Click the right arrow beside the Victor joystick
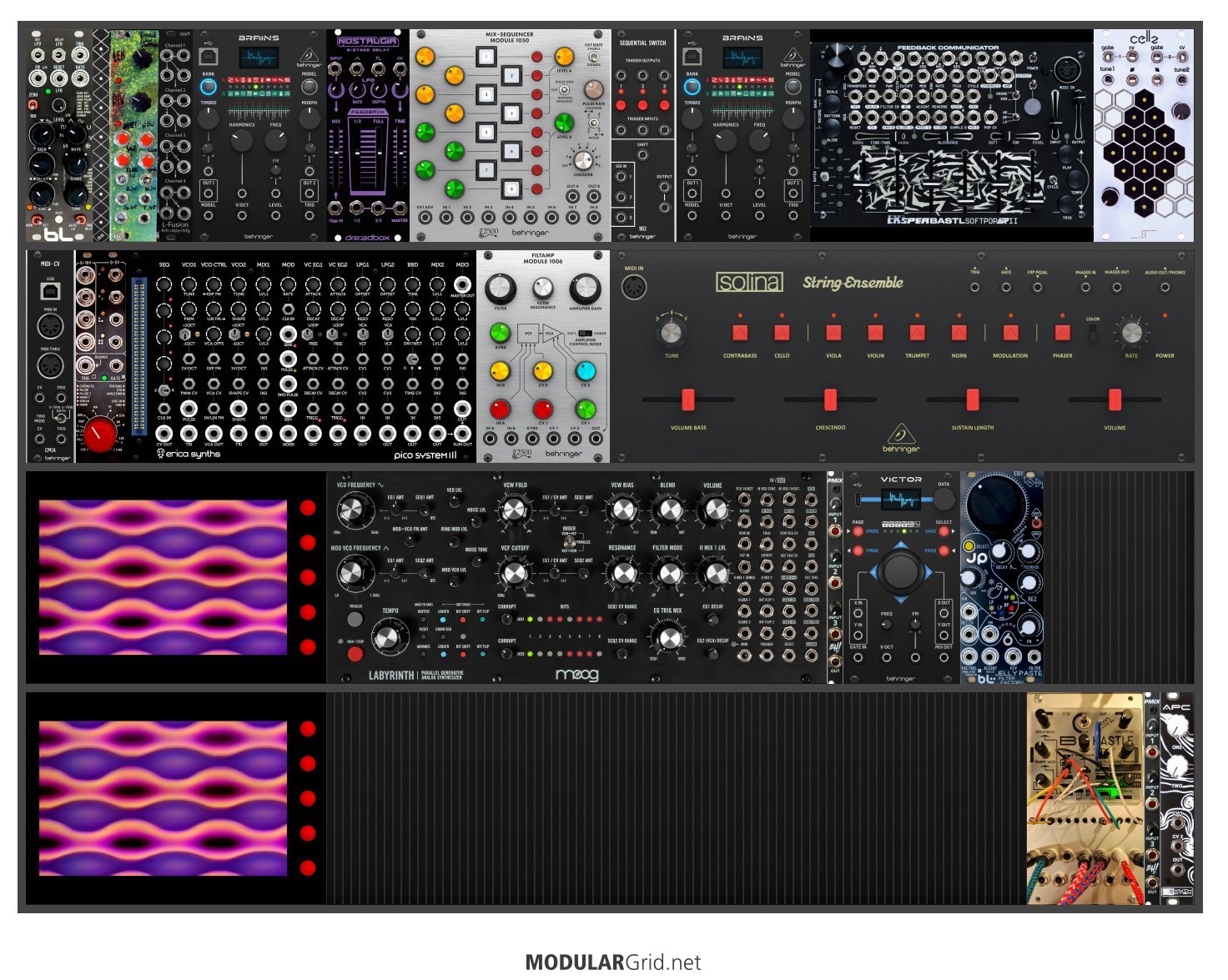The width and height of the screenshot is (1228, 980). pos(927,573)
